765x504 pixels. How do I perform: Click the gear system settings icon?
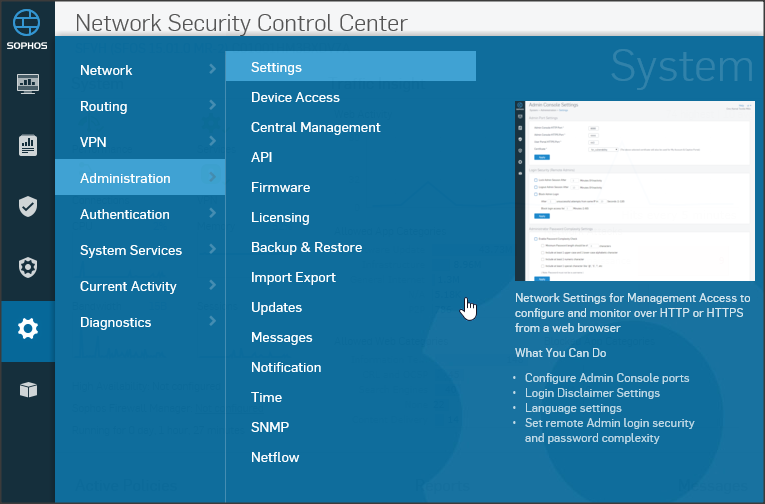tap(28, 329)
